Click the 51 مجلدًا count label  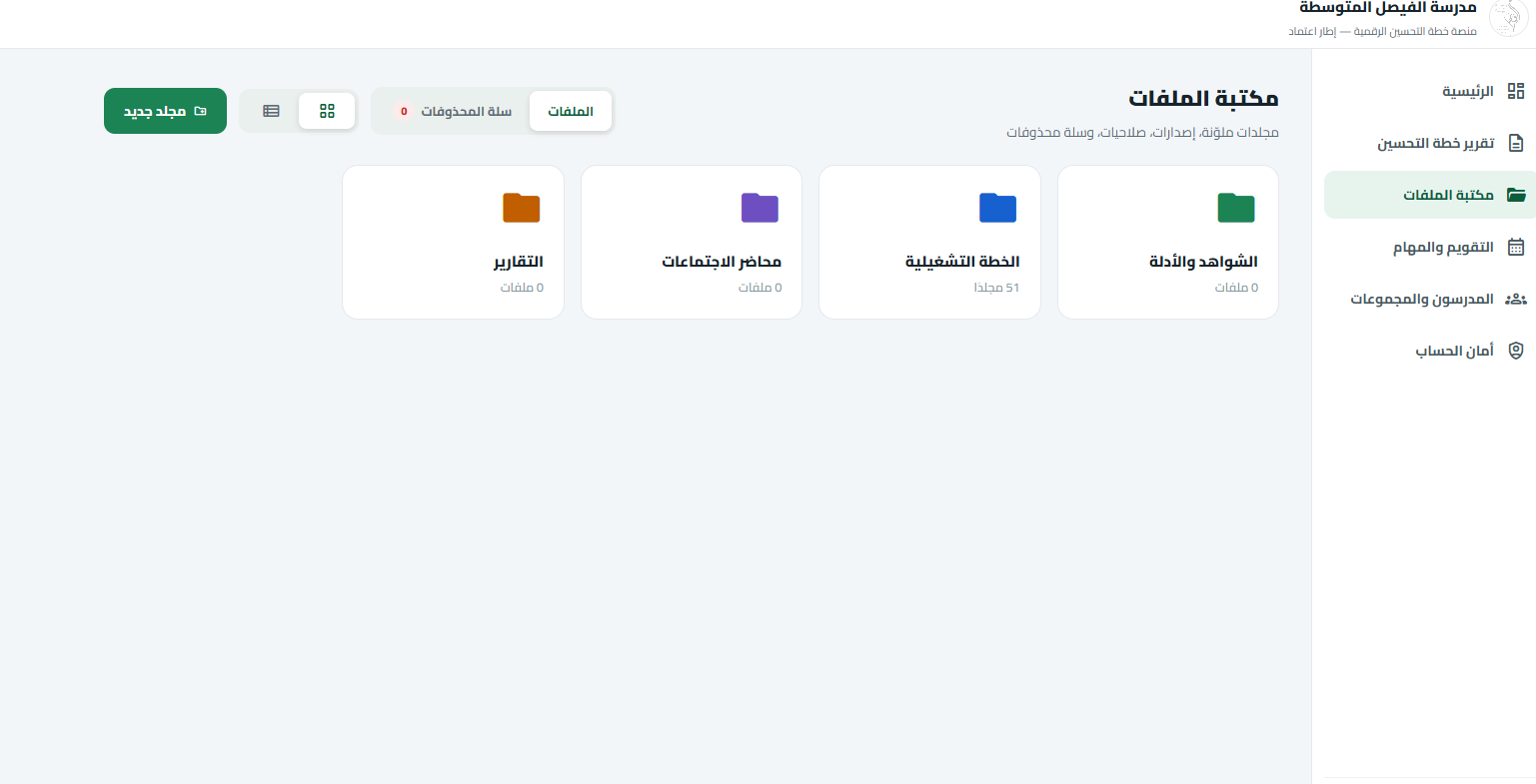tap(996, 288)
